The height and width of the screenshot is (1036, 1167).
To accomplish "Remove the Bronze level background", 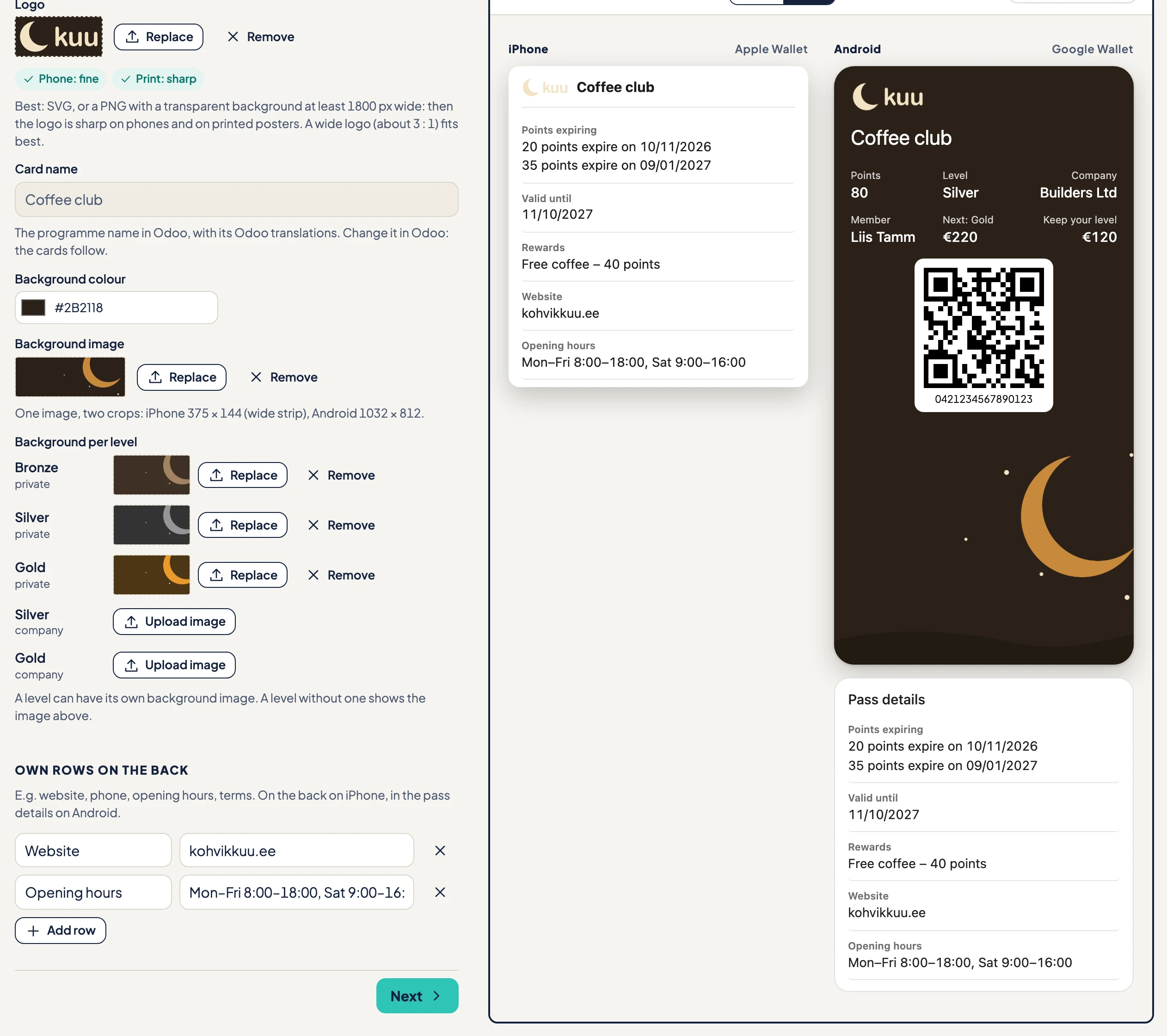I will pyautogui.click(x=341, y=475).
